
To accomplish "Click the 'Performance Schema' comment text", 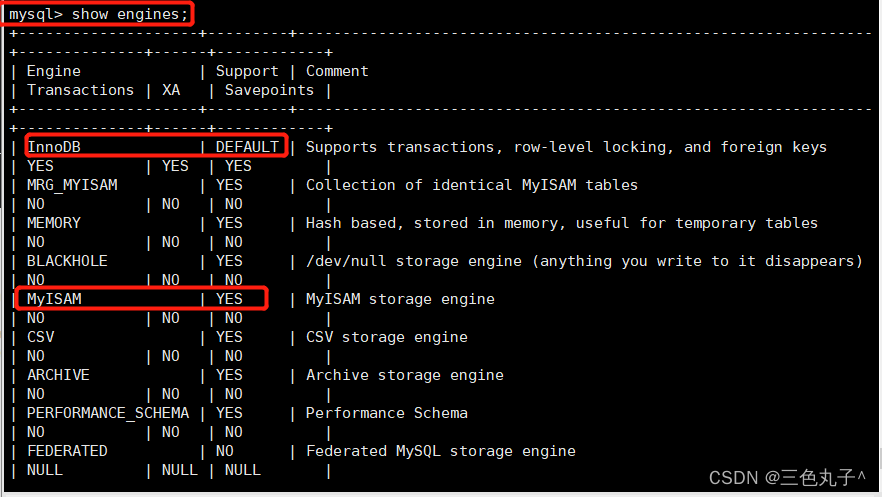I will tap(386, 413).
